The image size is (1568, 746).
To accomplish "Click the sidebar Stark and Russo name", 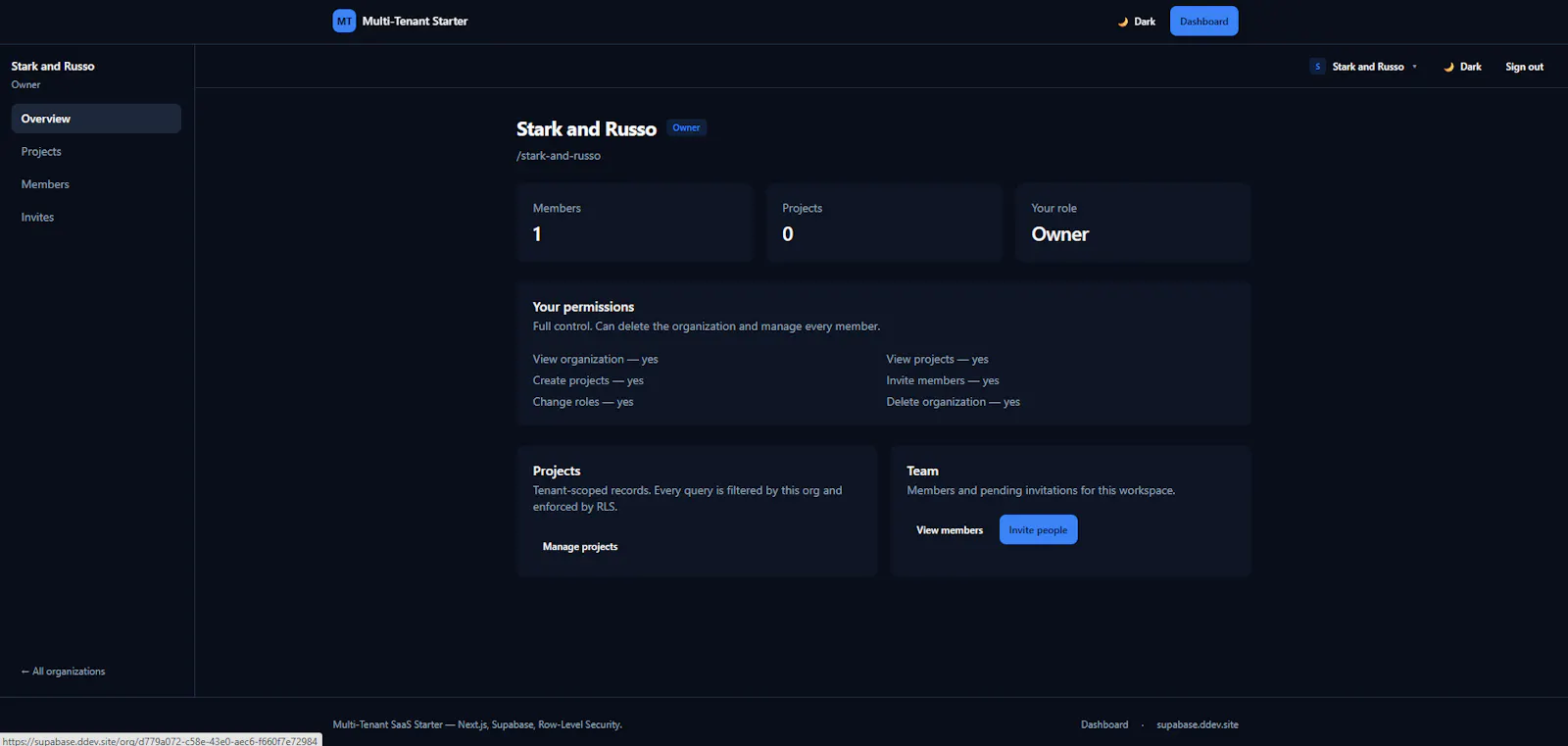I will [x=53, y=67].
